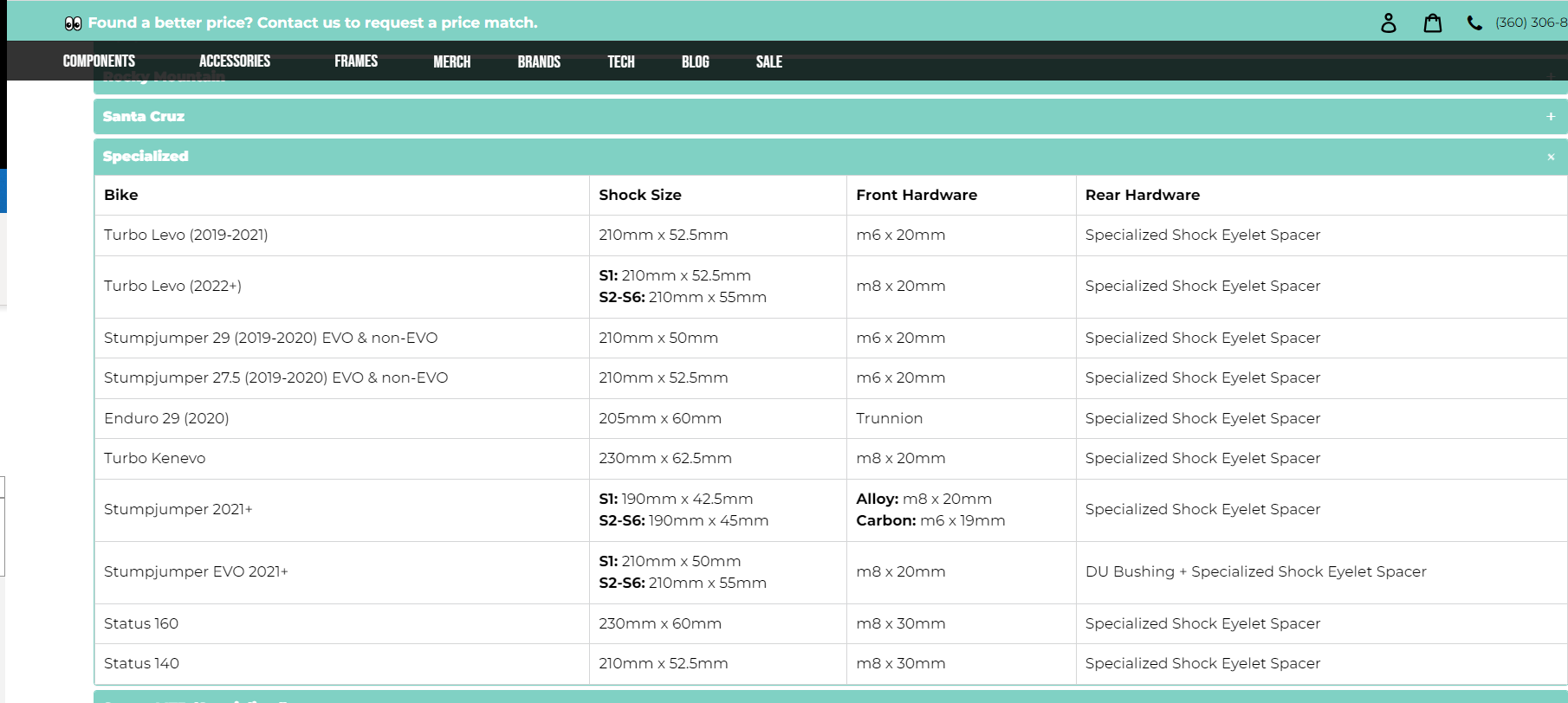The image size is (1568, 703).
Task: Click DU Bushing + Specialized Shock Eyelet Spacer
Action: point(1256,571)
